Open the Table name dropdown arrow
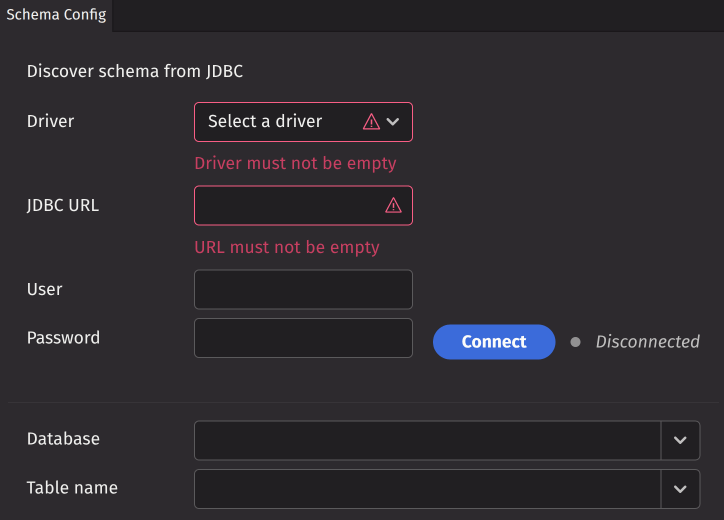The image size is (724, 520). [x=680, y=489]
